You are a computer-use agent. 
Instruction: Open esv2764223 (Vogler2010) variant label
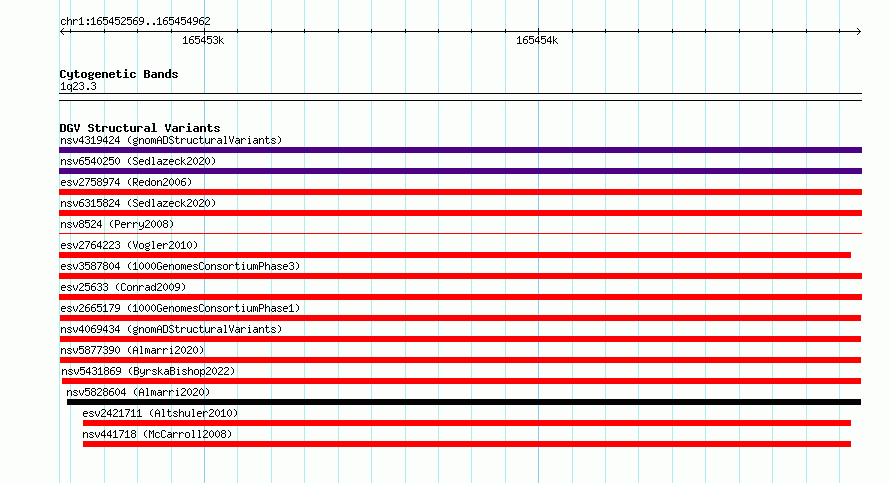pyautogui.click(x=129, y=245)
